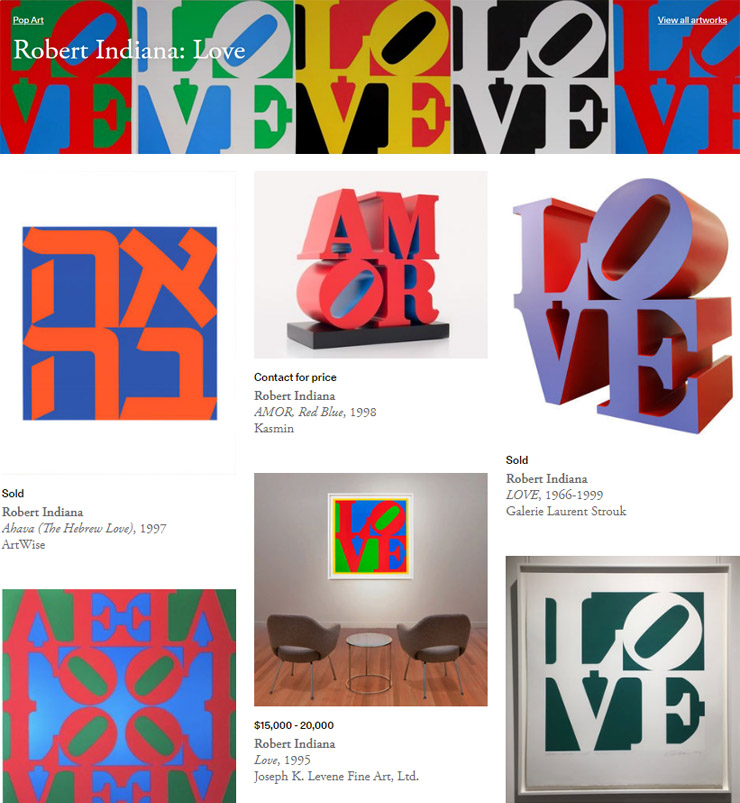Open the ArtWise gallery link
The width and height of the screenshot is (740, 803).
point(24,544)
